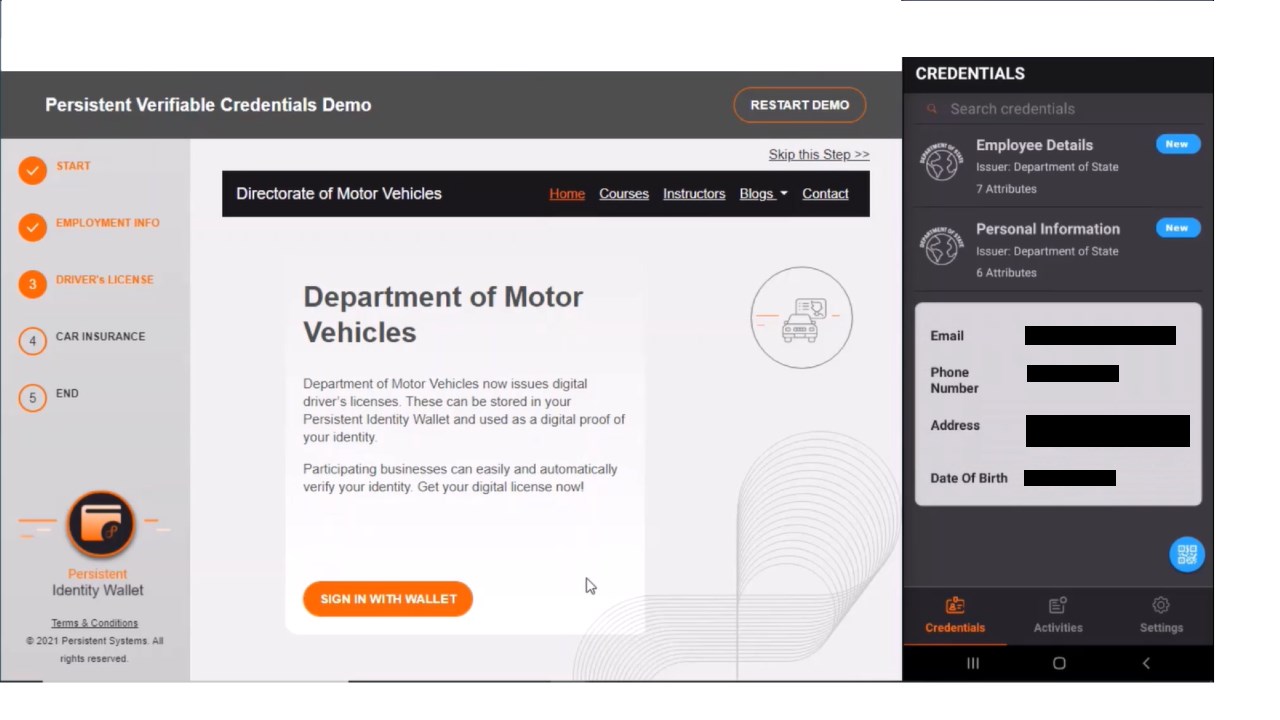Switch to the Settings tab
1280x720 pixels.
point(1161,615)
